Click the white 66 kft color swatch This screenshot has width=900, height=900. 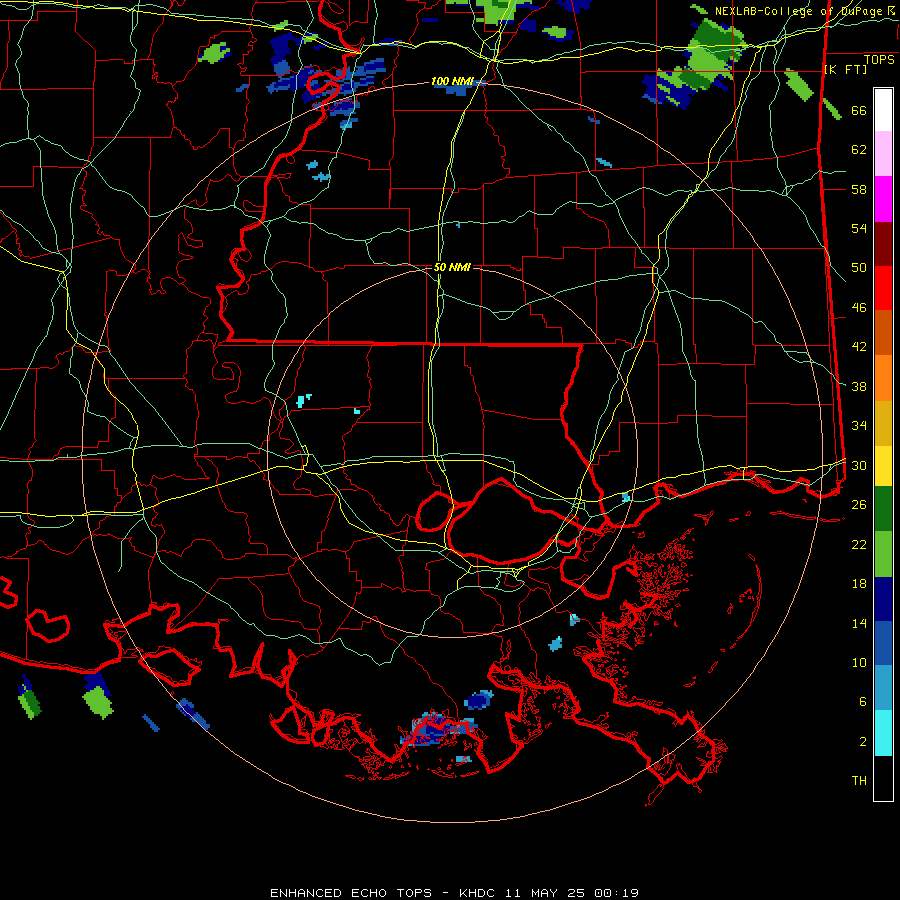(x=883, y=110)
